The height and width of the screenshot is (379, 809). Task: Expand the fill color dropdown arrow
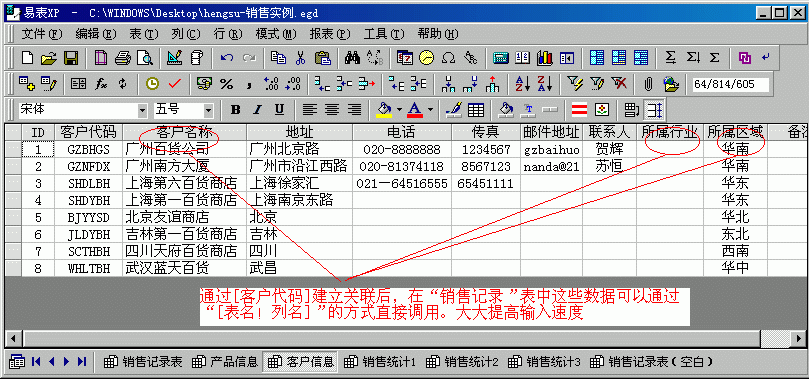399,109
